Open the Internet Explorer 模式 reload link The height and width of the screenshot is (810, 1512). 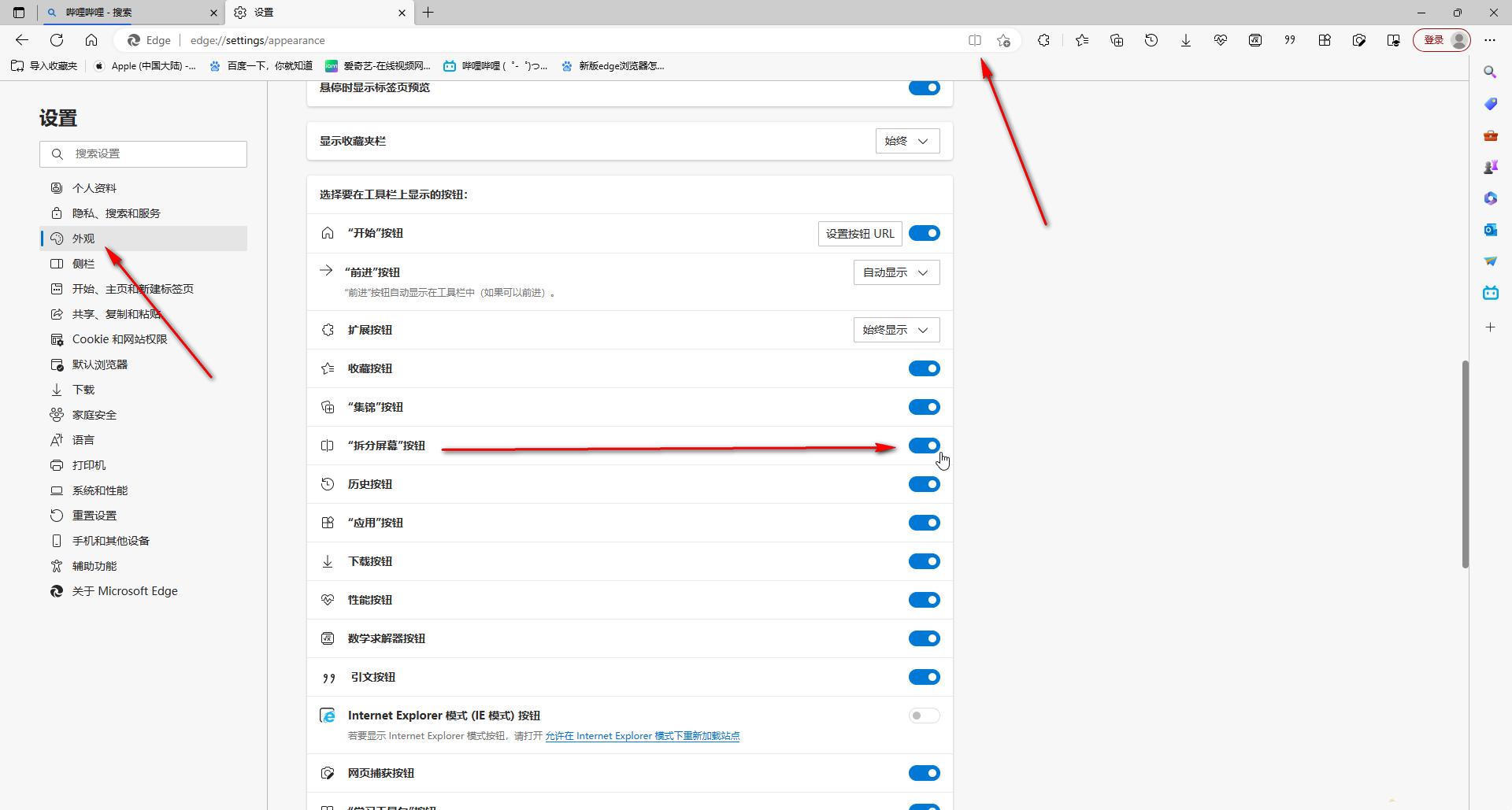coord(643,736)
